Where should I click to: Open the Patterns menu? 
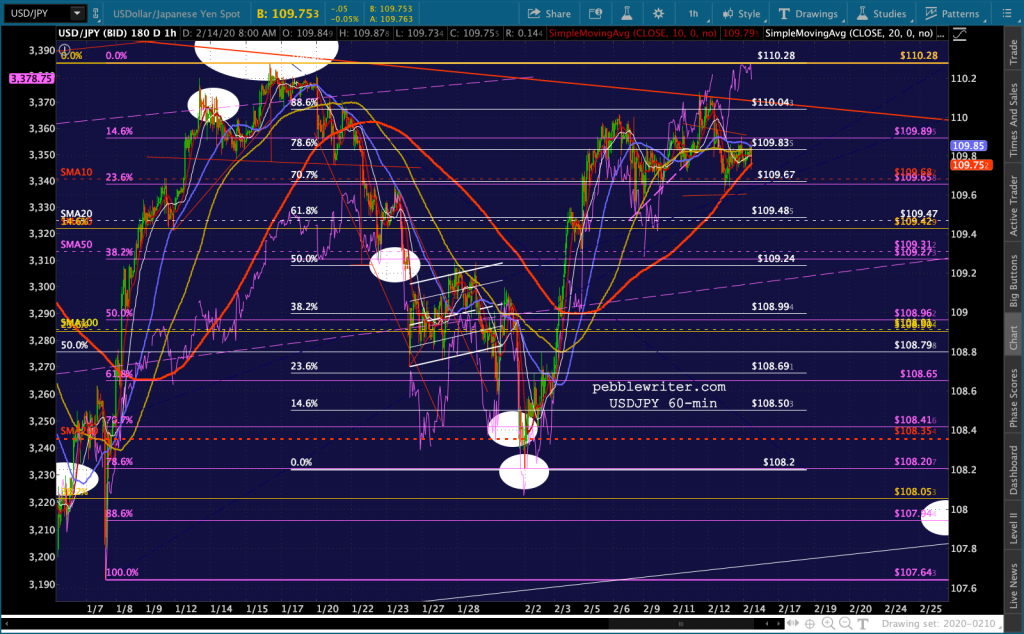coord(952,13)
